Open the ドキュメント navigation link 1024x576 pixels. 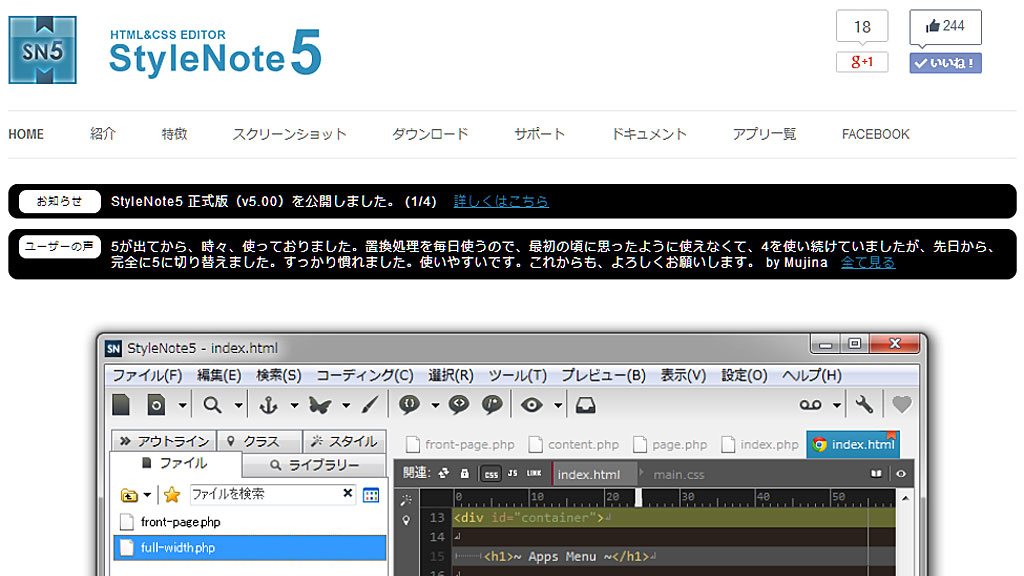click(x=649, y=134)
